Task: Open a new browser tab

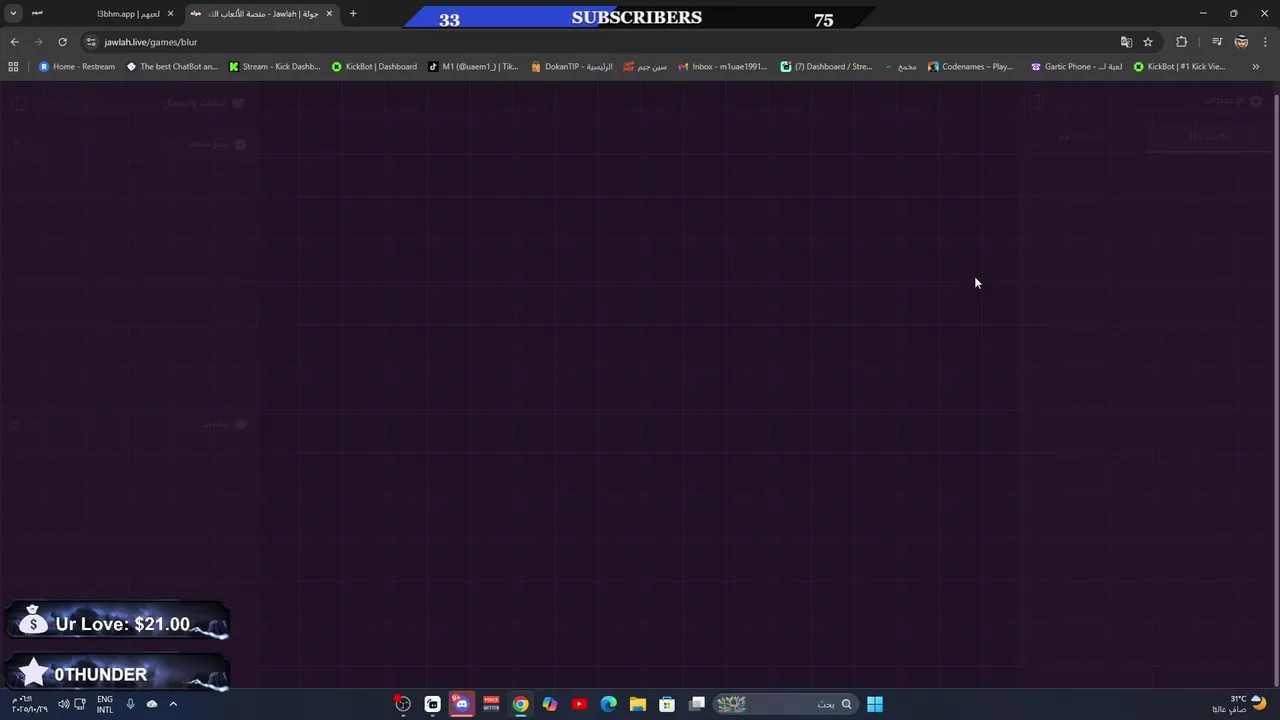Action: click(353, 14)
